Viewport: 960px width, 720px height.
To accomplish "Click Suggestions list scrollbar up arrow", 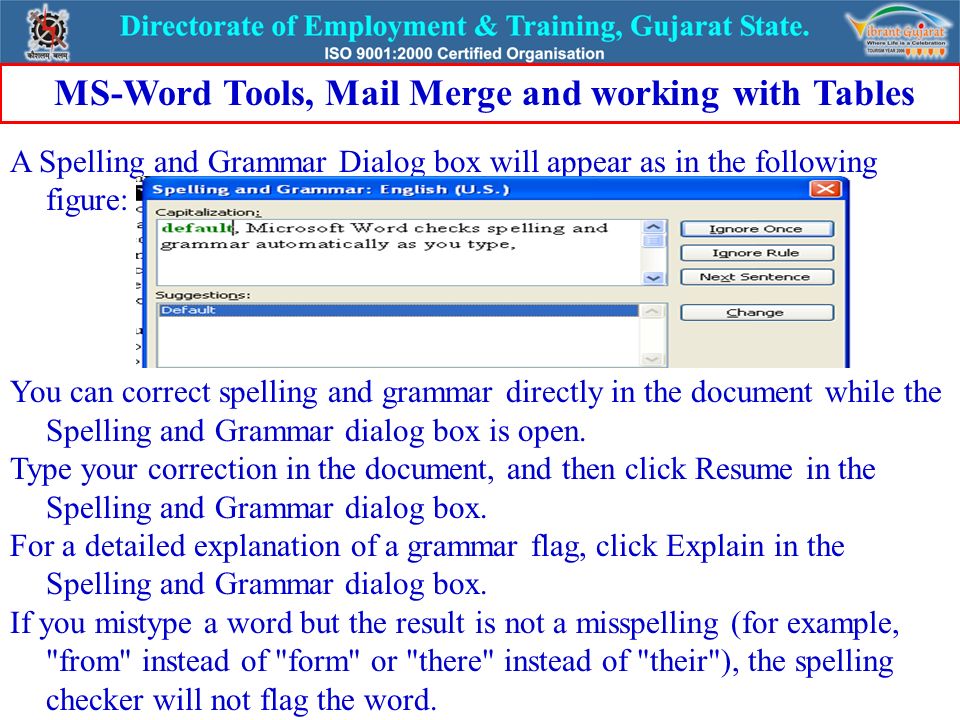I will [x=652, y=312].
